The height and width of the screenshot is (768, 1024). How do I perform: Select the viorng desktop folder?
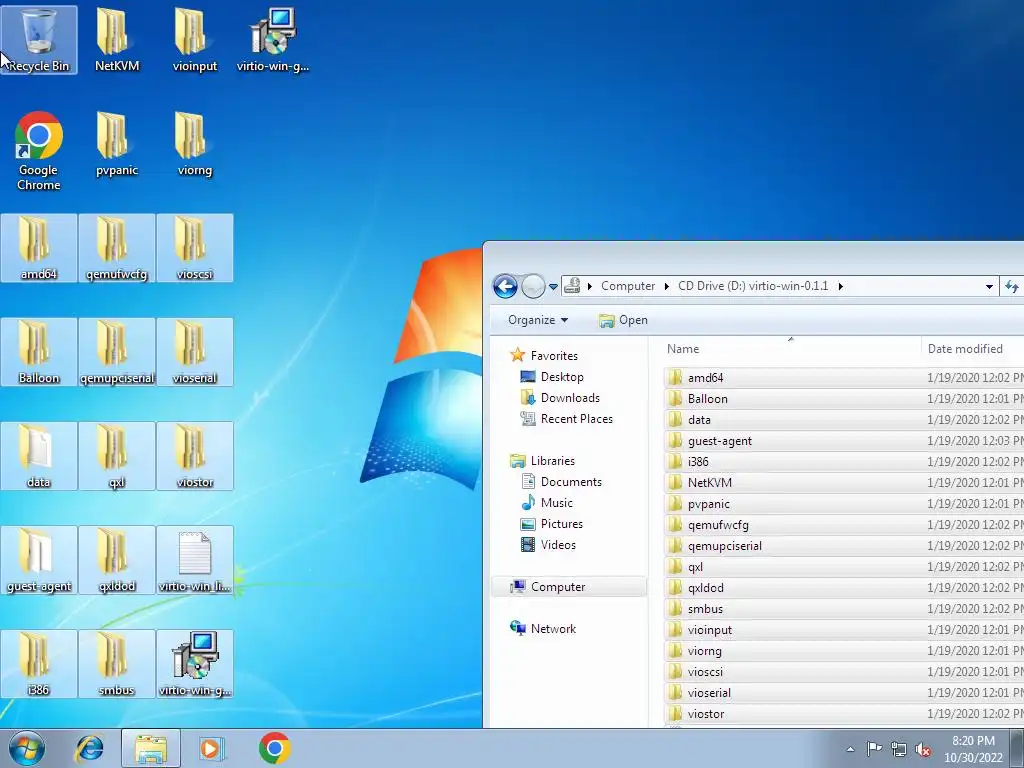pos(195,144)
